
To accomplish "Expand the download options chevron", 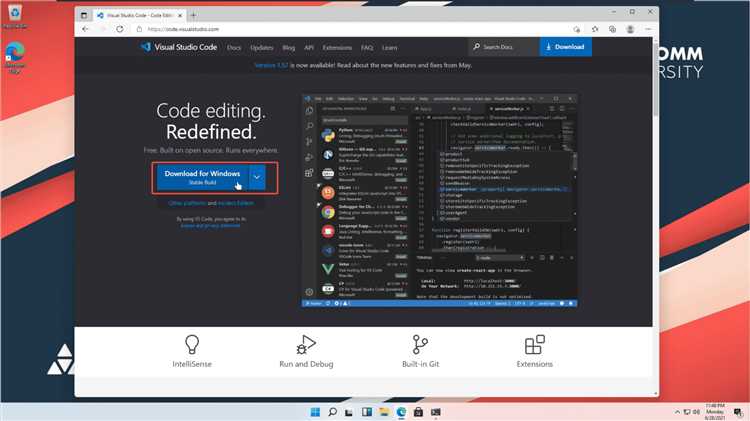I will click(x=257, y=177).
